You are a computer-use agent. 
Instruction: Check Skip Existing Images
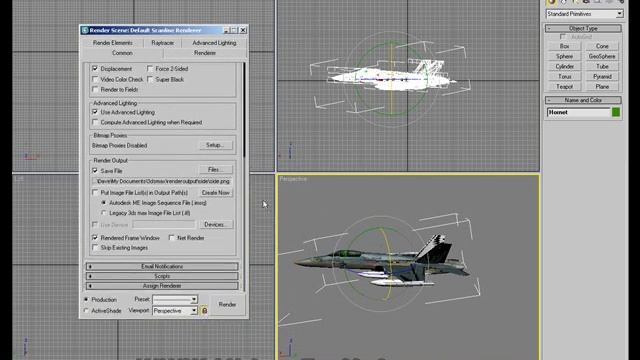tap(95, 248)
